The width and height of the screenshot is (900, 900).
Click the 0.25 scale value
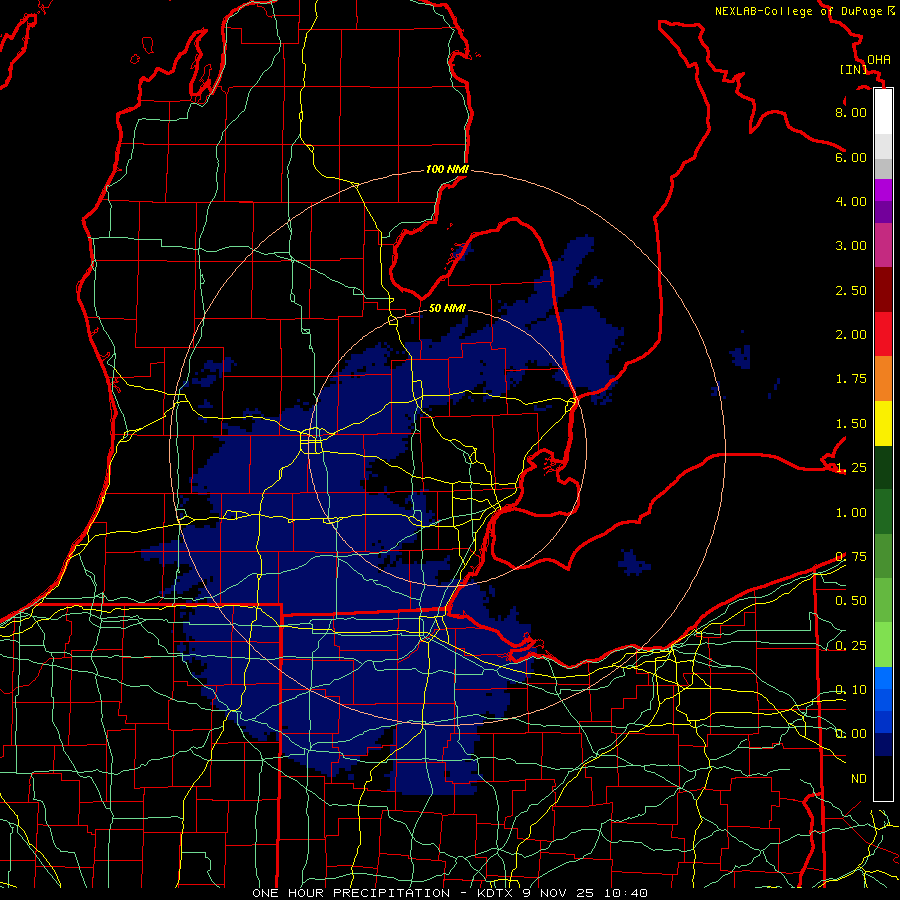pos(851,646)
